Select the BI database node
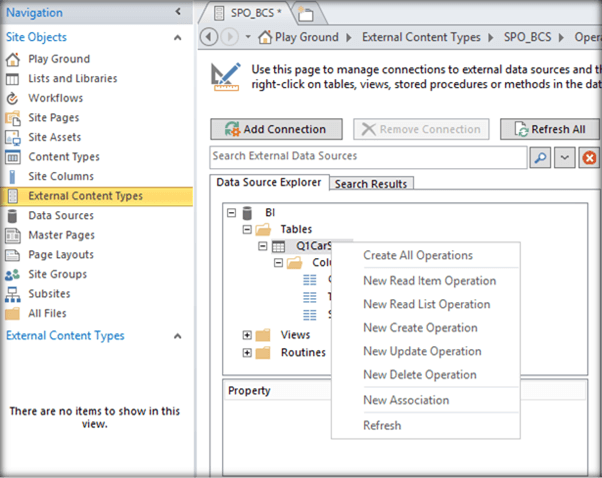602x478 pixels. click(270, 212)
